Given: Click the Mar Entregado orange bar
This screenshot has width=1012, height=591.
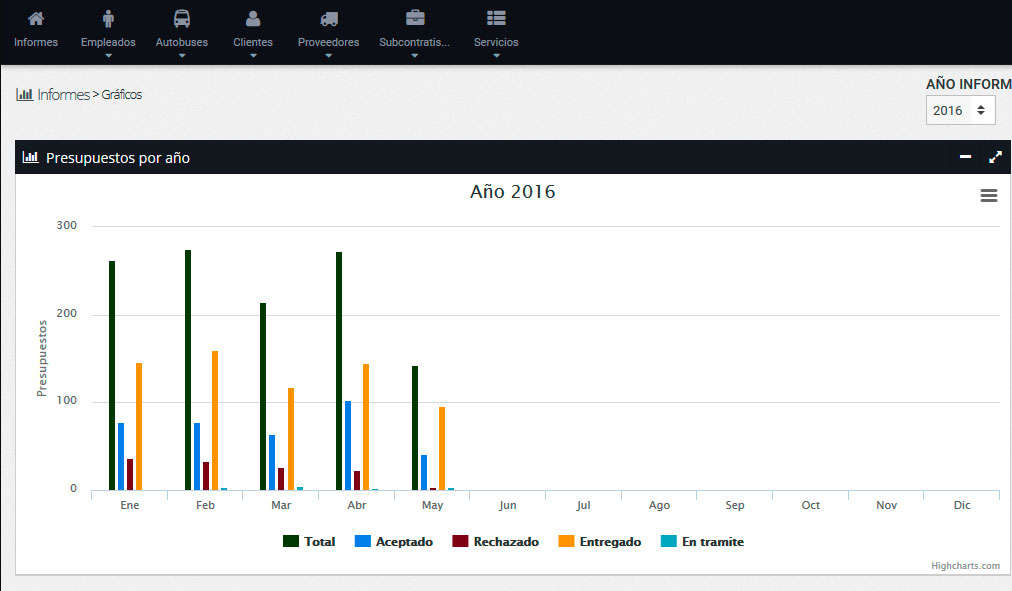Looking at the screenshot, I should click(291, 439).
